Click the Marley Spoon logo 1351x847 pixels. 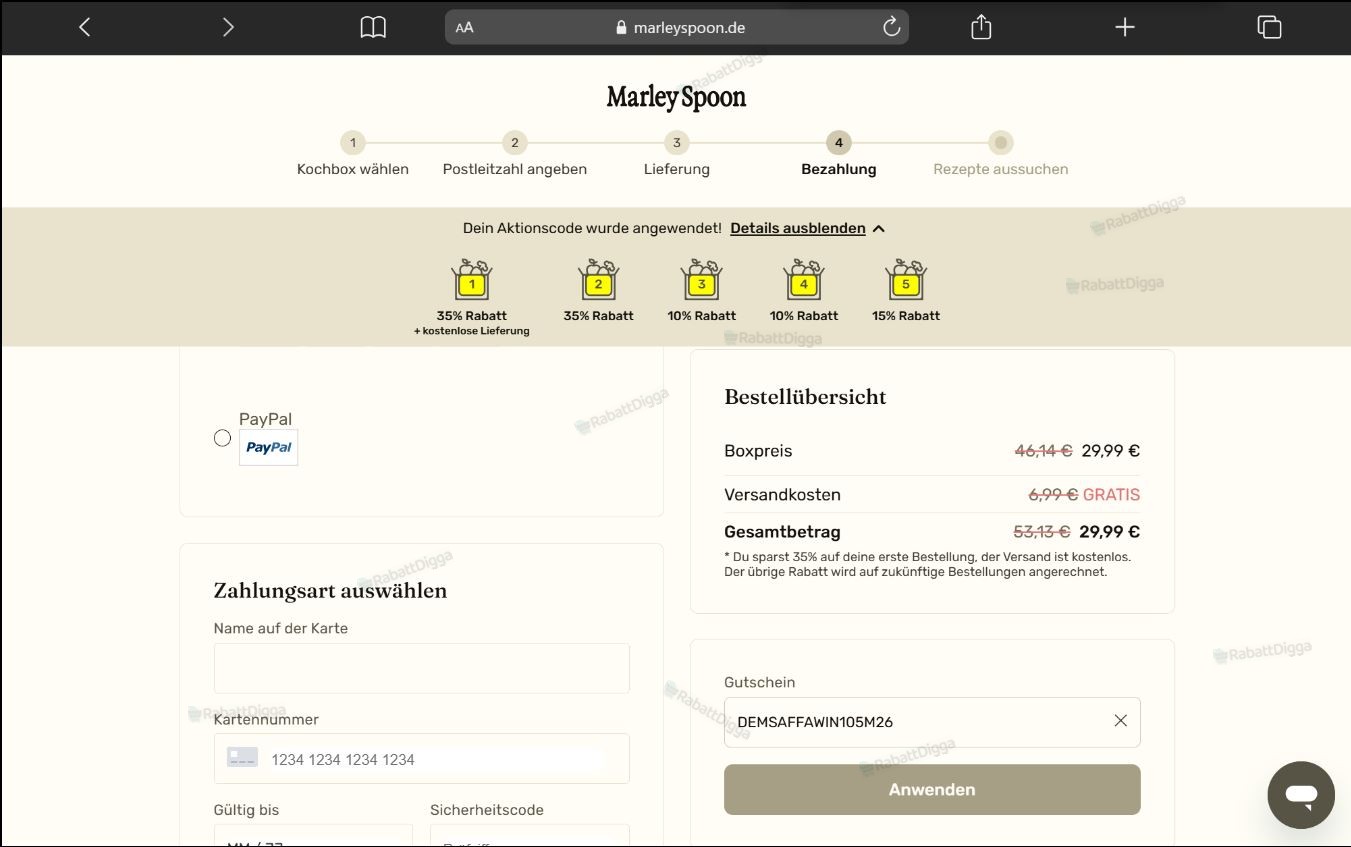676,97
